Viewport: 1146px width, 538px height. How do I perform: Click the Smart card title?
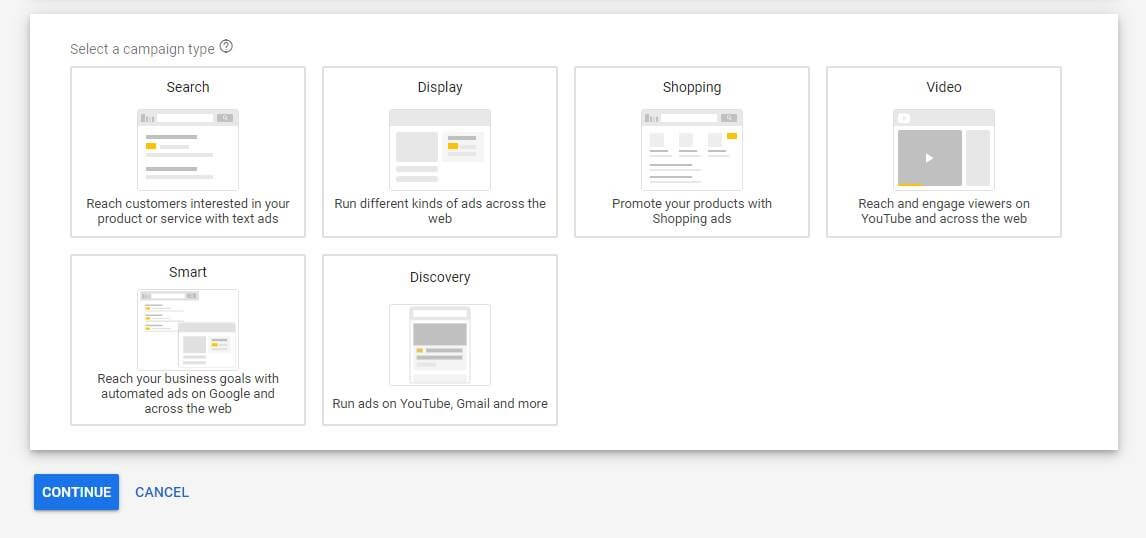pyautogui.click(x=188, y=272)
